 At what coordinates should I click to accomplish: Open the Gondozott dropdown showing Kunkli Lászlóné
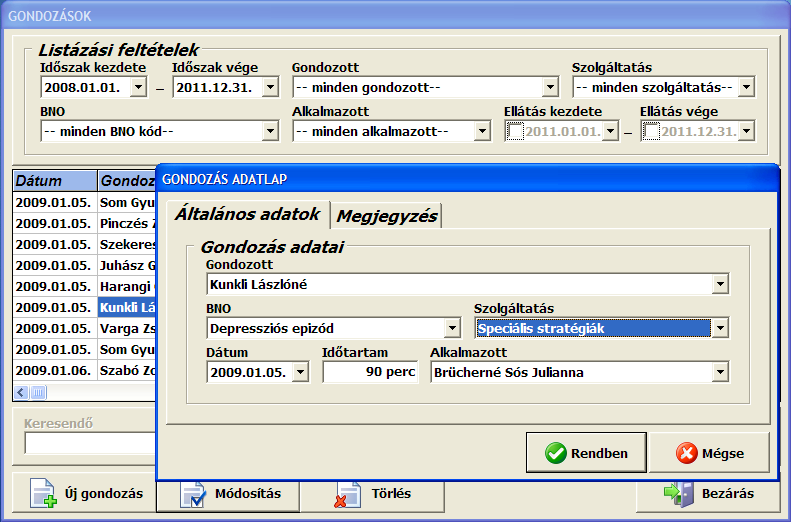tap(719, 285)
